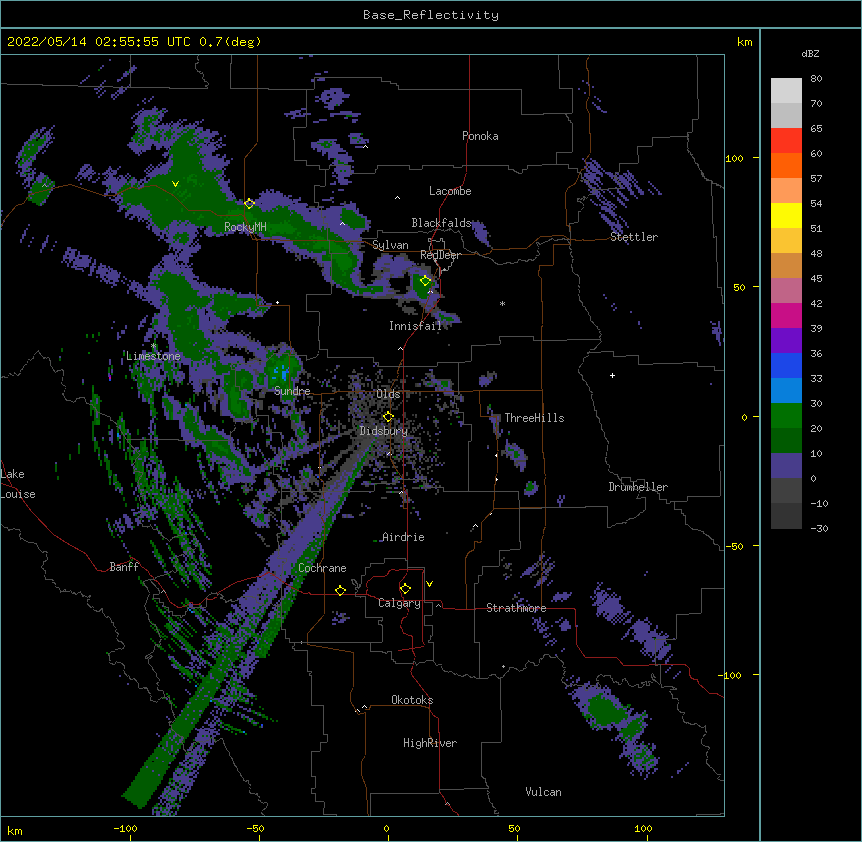Click the Banff label
The image size is (862, 842).
point(124,567)
